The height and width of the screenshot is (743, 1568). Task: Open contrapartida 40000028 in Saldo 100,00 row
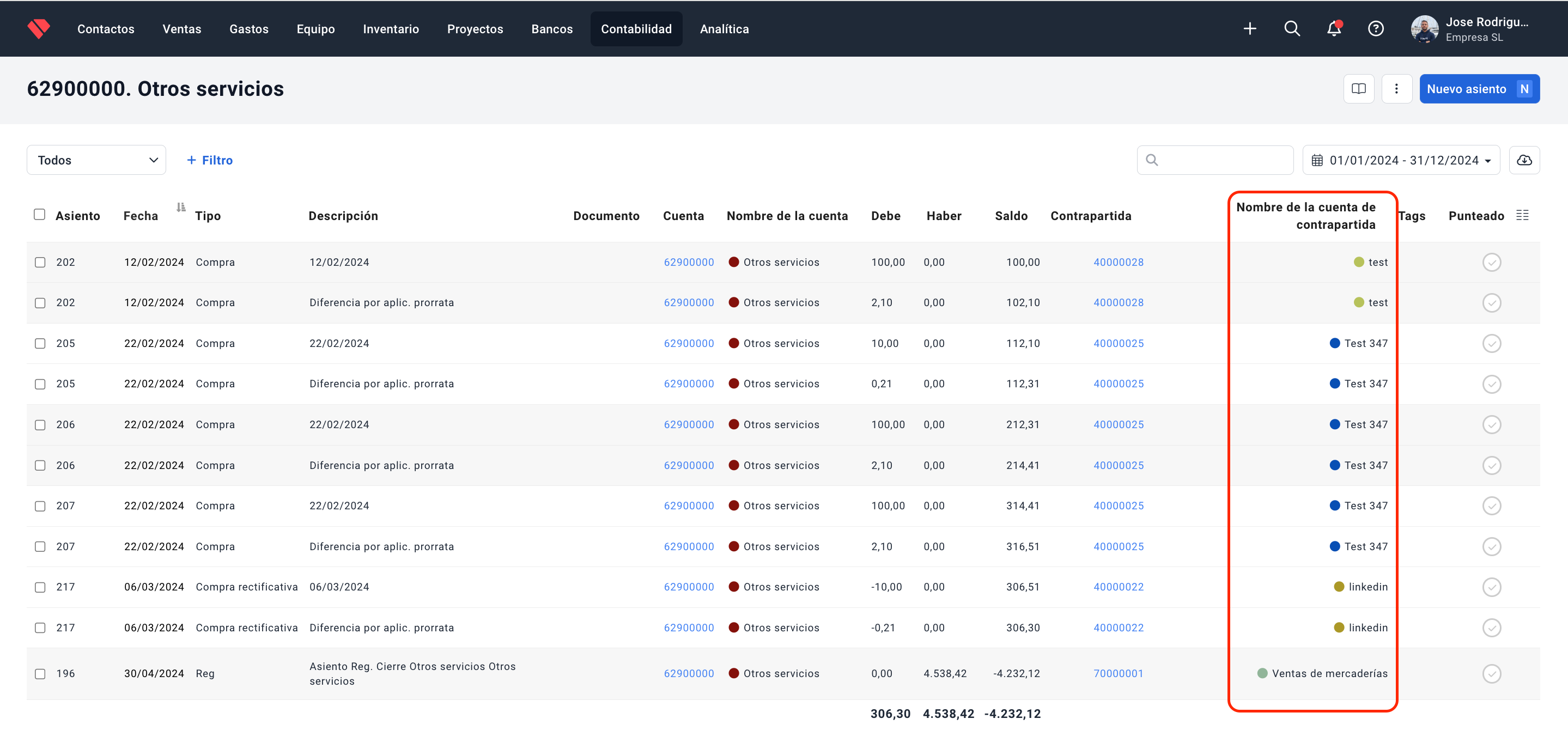pos(1118,262)
